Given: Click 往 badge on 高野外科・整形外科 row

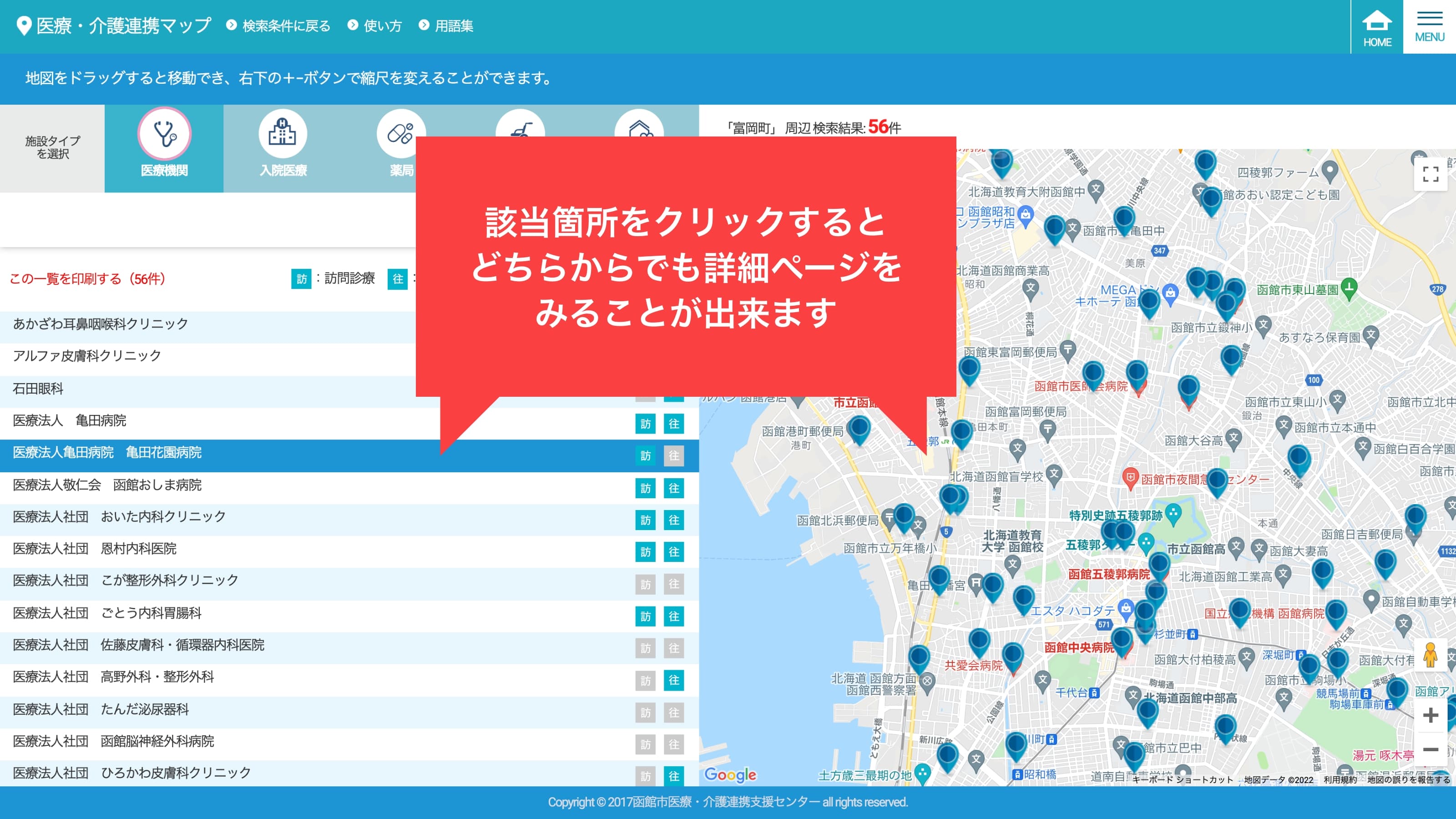Looking at the screenshot, I should pyautogui.click(x=674, y=681).
